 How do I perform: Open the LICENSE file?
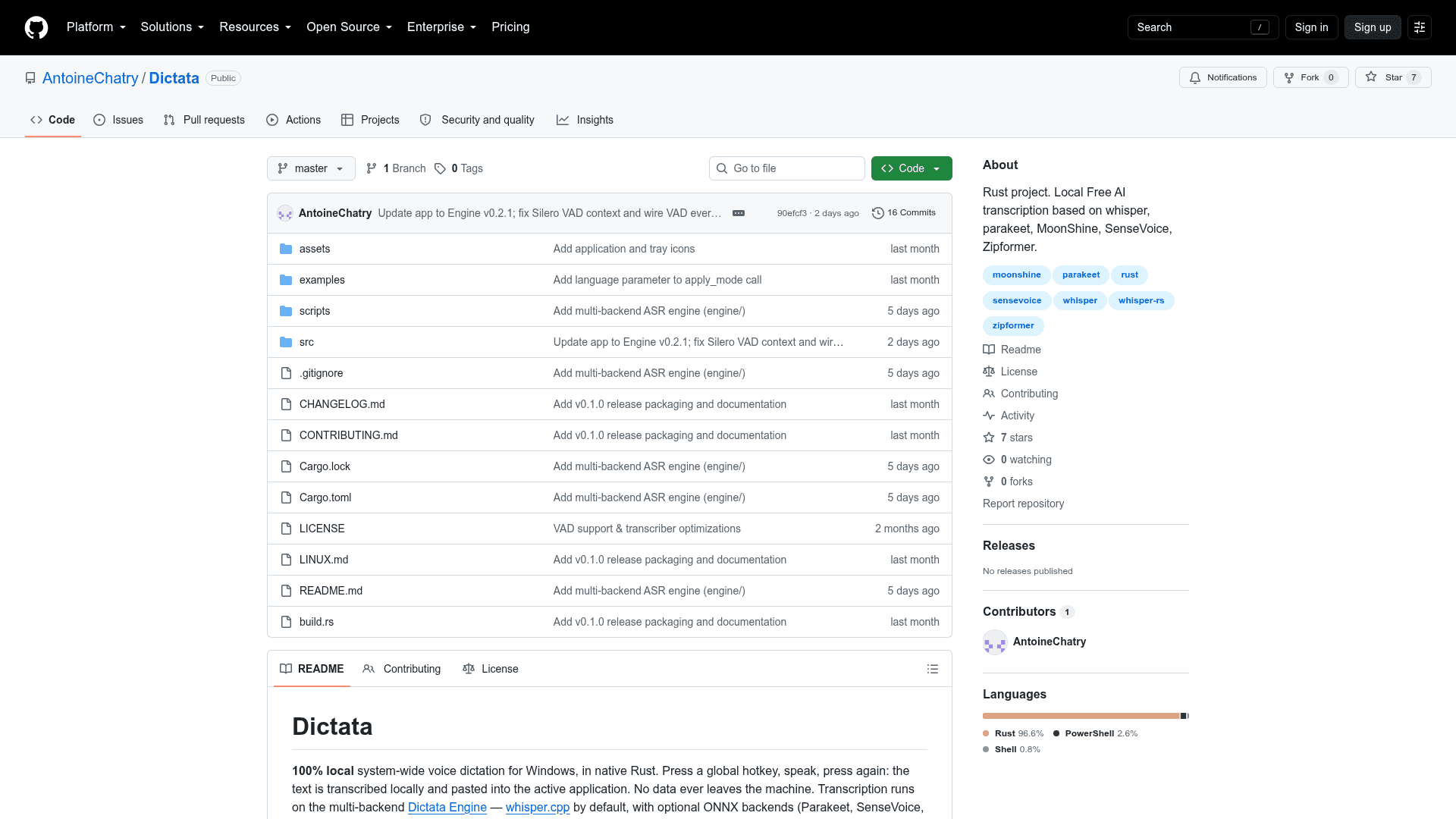point(322,529)
